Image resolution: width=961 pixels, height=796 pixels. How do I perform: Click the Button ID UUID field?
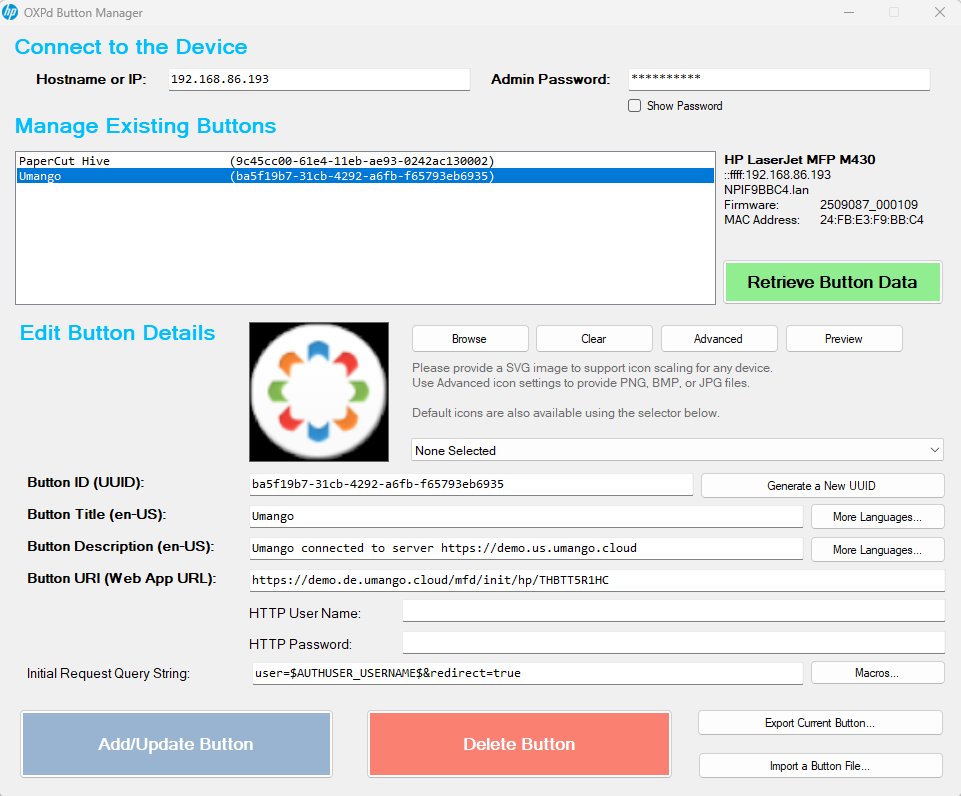(x=471, y=484)
